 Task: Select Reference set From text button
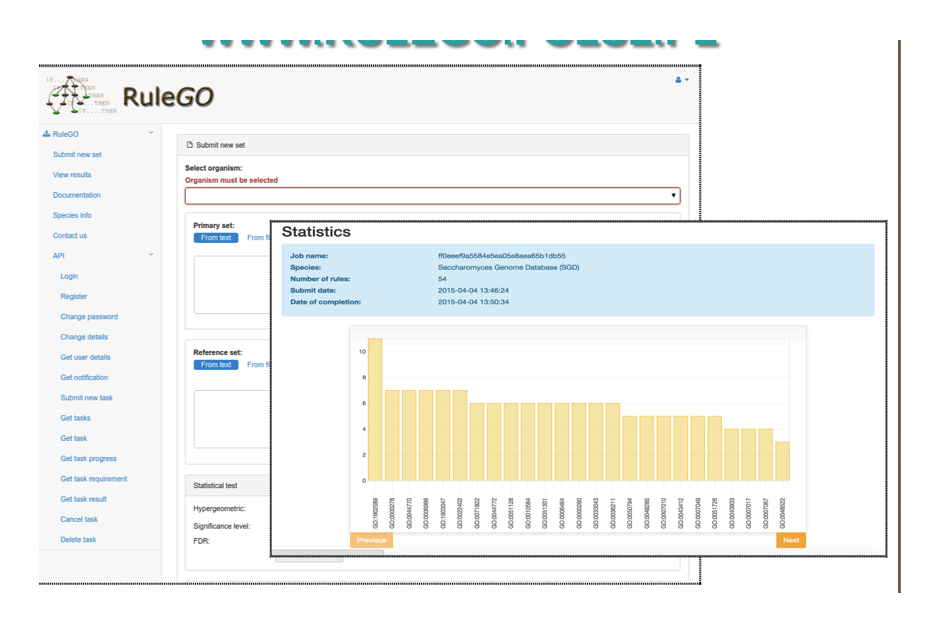216,365
